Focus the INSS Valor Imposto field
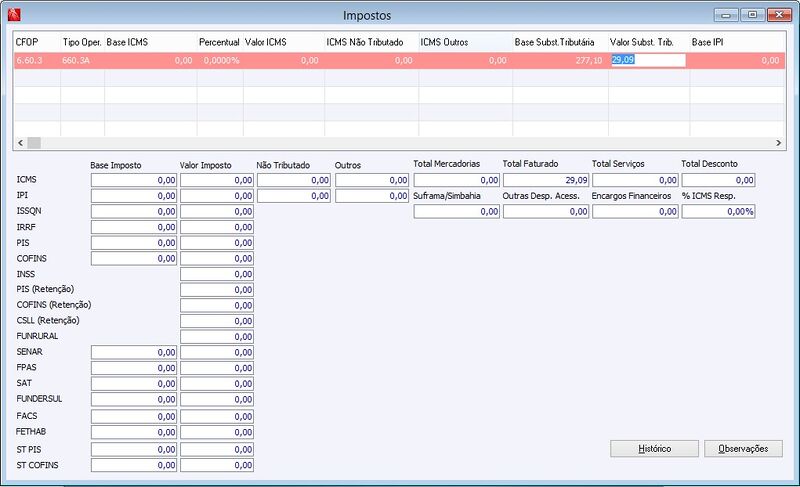The width and height of the screenshot is (800, 487). click(x=217, y=274)
